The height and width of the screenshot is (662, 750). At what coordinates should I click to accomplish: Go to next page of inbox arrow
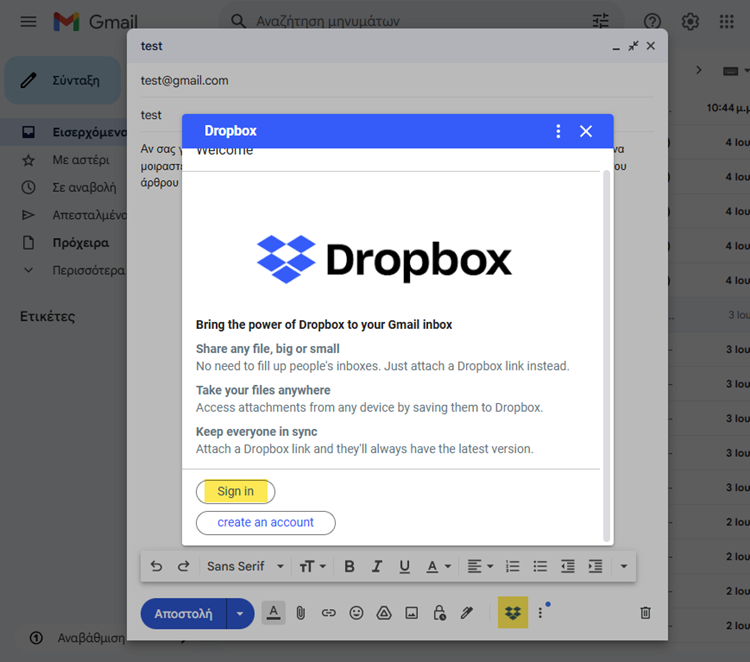coord(699,70)
